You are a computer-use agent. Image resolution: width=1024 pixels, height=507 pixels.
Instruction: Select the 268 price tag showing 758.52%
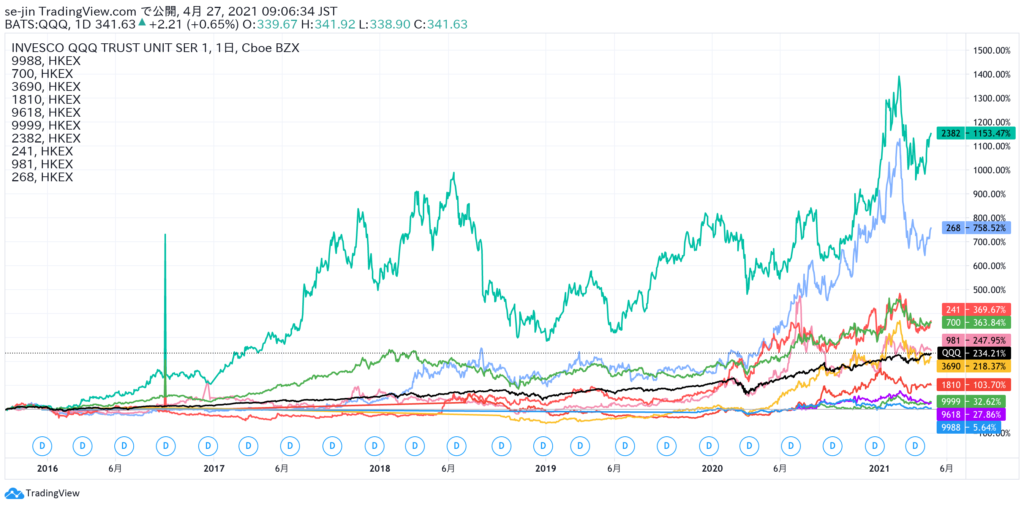[976, 228]
